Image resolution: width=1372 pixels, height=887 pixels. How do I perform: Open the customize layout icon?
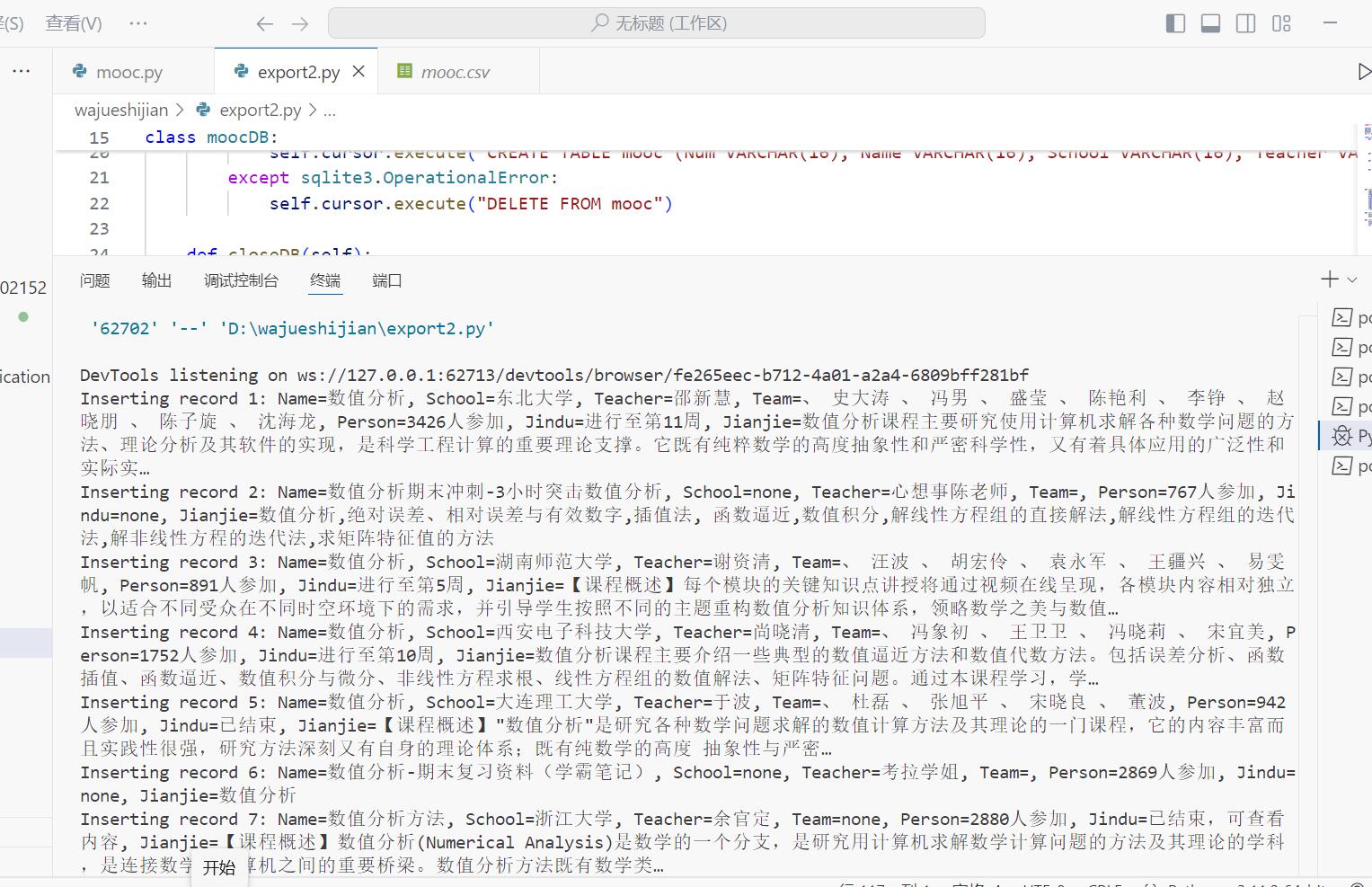pos(1281,24)
